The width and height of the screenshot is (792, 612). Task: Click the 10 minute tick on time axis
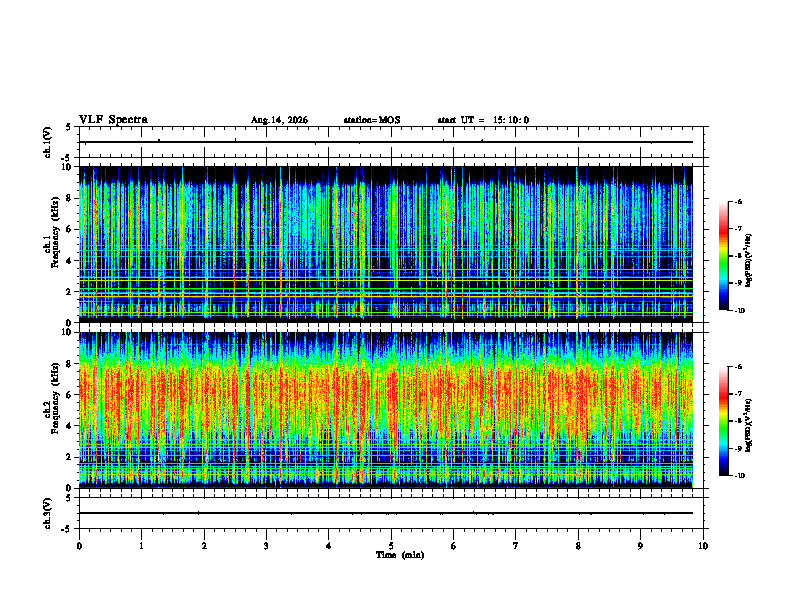[703, 546]
